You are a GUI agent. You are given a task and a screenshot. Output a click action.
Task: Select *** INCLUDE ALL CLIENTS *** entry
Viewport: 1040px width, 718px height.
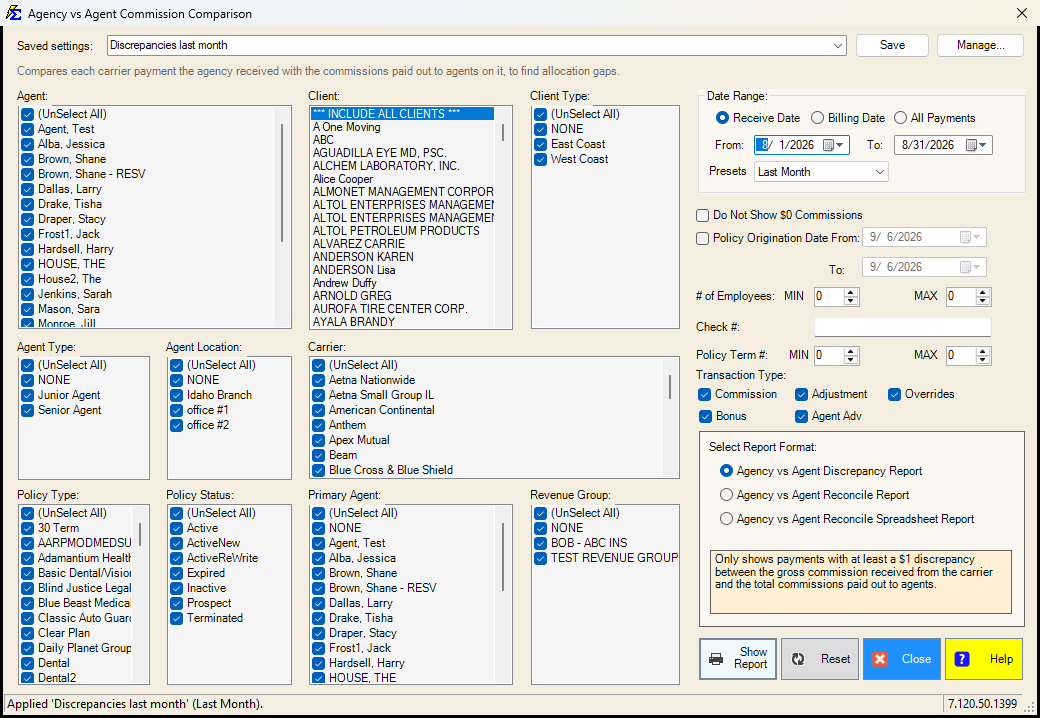click(403, 114)
